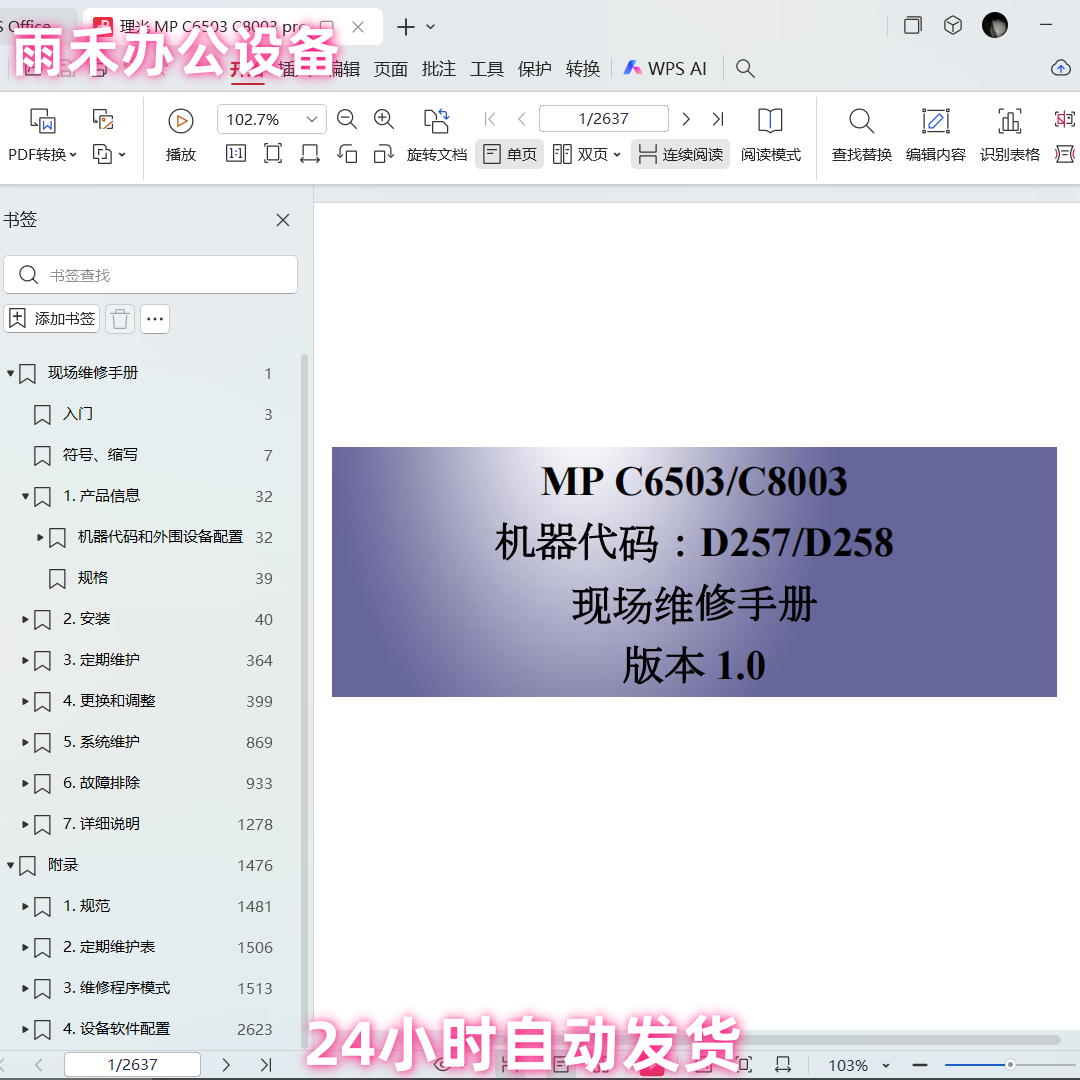Close the 书签 bookmarks panel

tap(282, 220)
